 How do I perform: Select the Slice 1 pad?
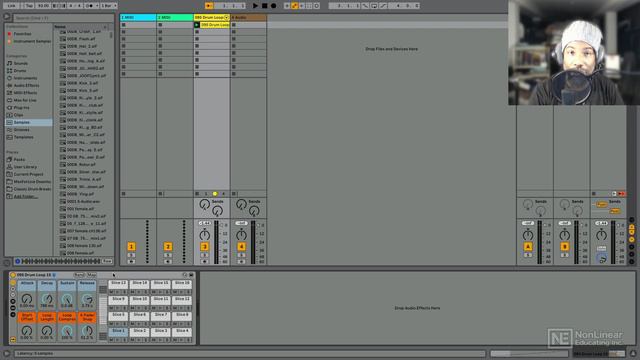pyautogui.click(x=118, y=331)
